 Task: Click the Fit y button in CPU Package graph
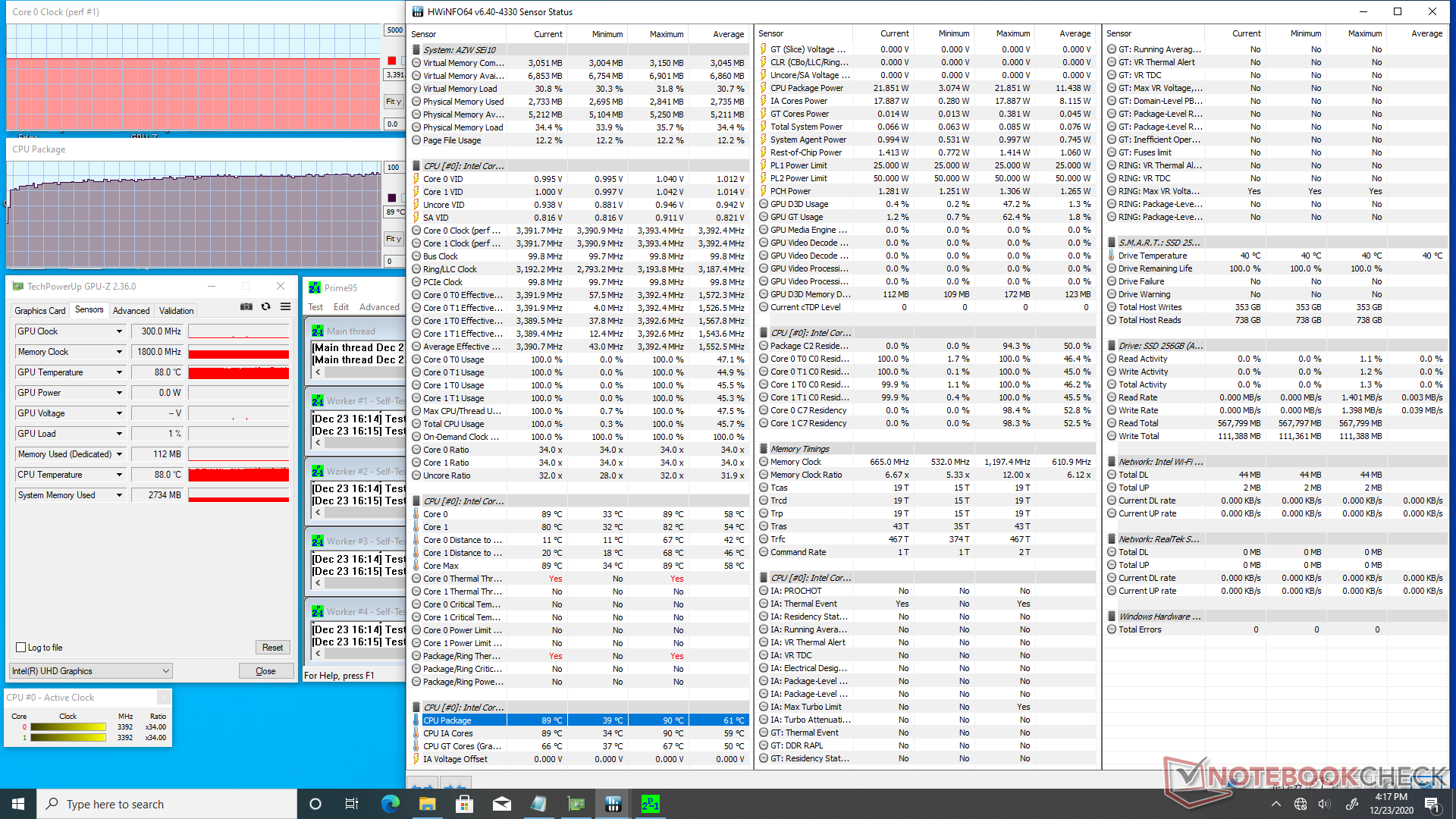[x=393, y=239]
